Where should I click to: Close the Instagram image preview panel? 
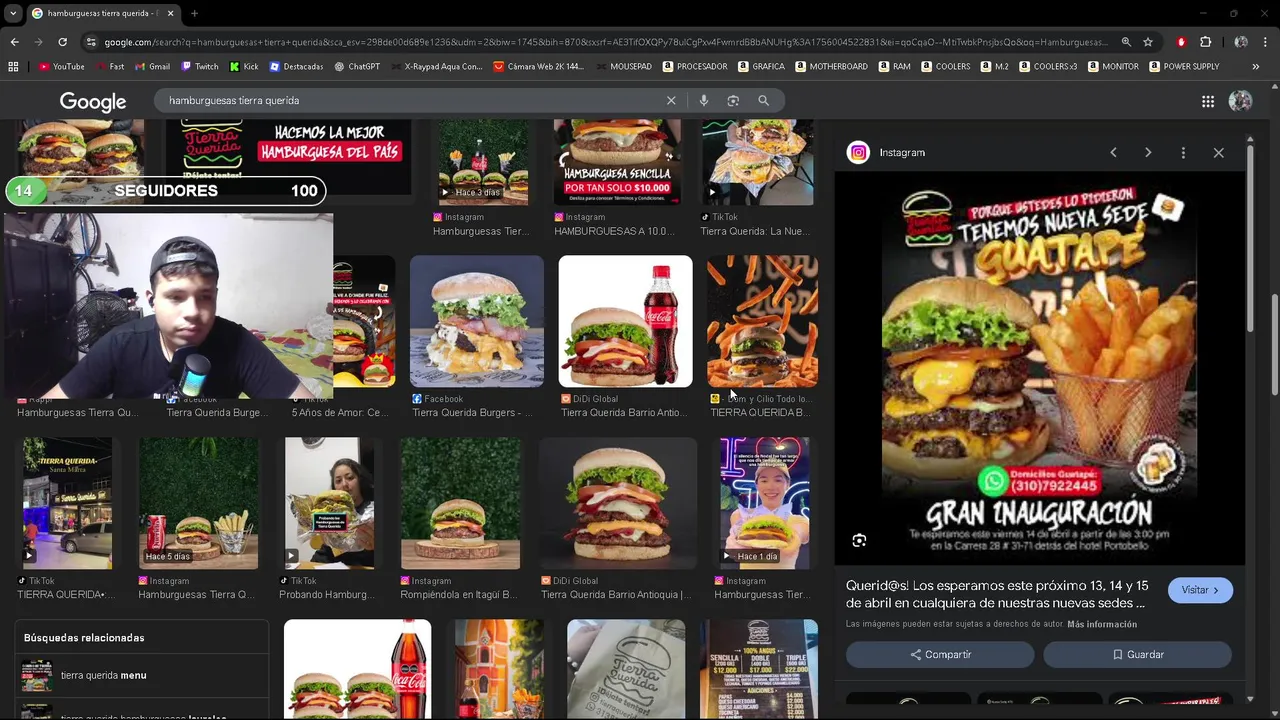tap(1218, 153)
